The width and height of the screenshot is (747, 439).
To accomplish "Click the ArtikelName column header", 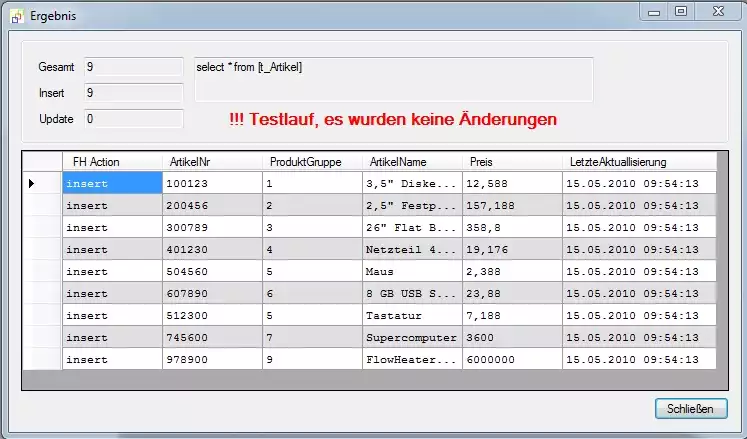I will click(x=411, y=162).
